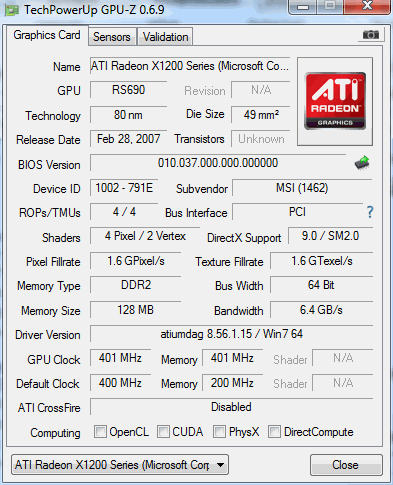Click Default Clock row Memory 200 MHz
This screenshot has height=485, width=393.
(x=232, y=383)
